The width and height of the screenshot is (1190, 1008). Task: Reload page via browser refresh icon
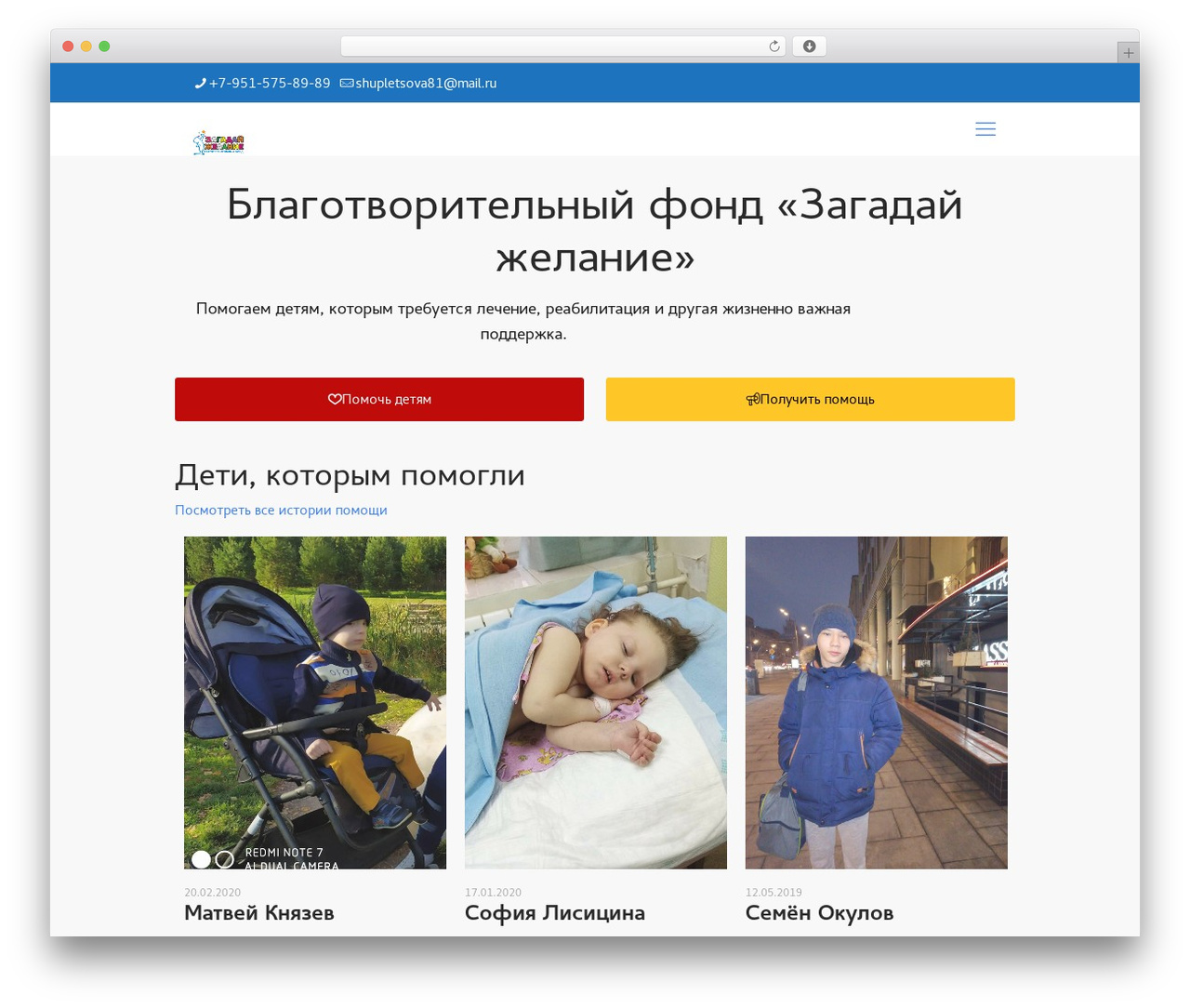coord(774,46)
